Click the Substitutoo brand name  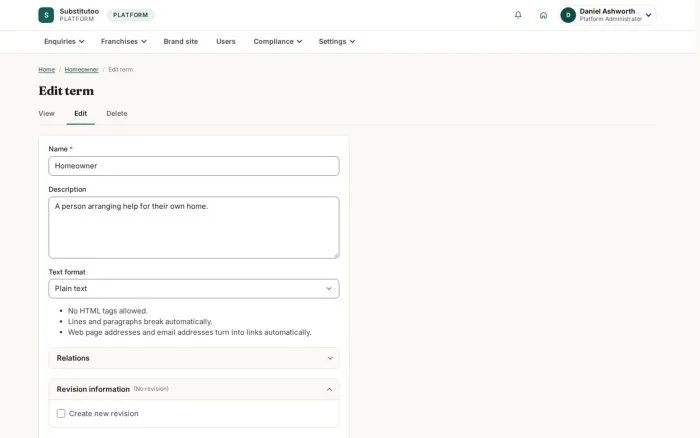pos(79,11)
